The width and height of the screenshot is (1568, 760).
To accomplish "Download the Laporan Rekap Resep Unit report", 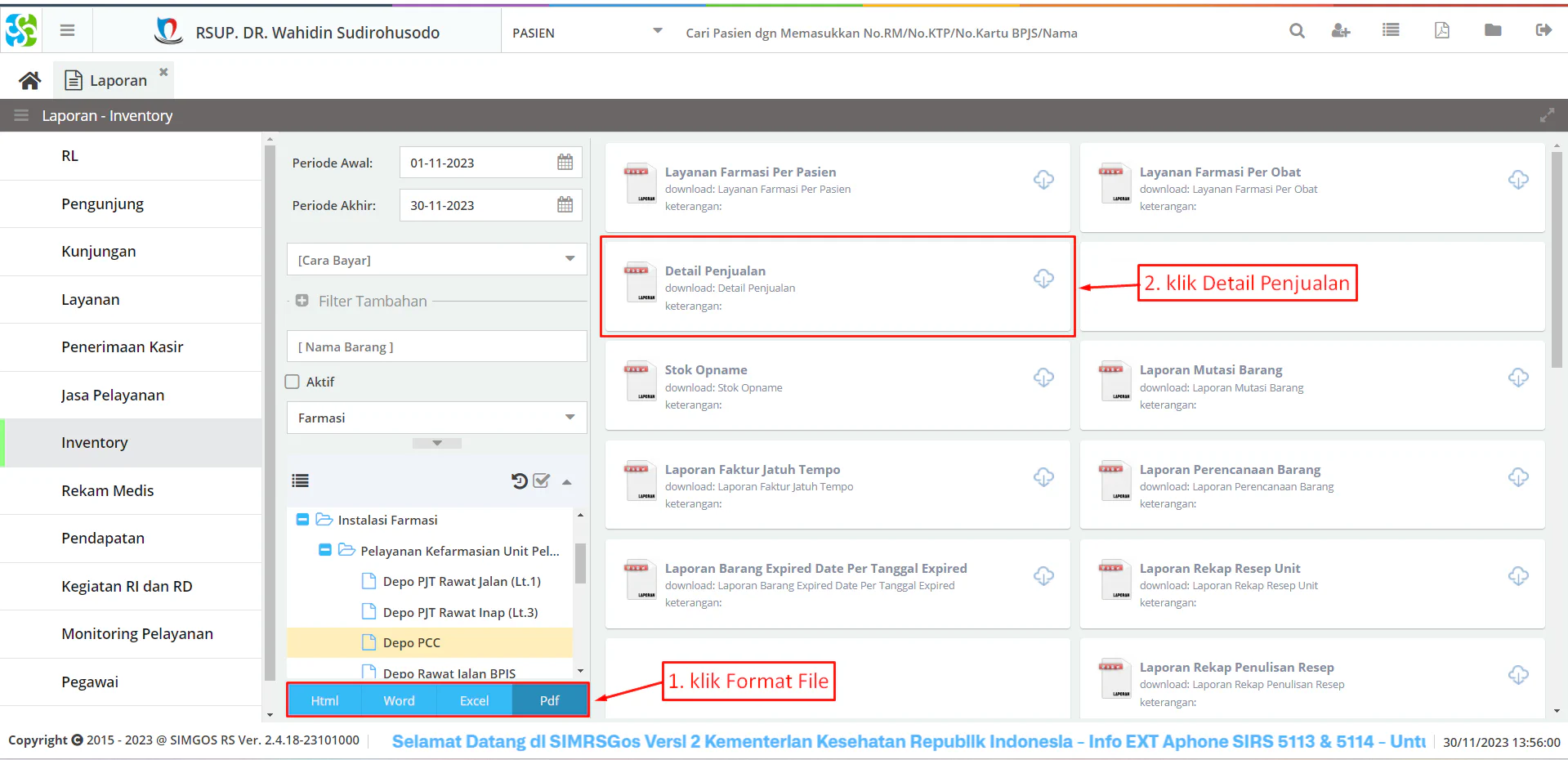I will (x=1518, y=576).
